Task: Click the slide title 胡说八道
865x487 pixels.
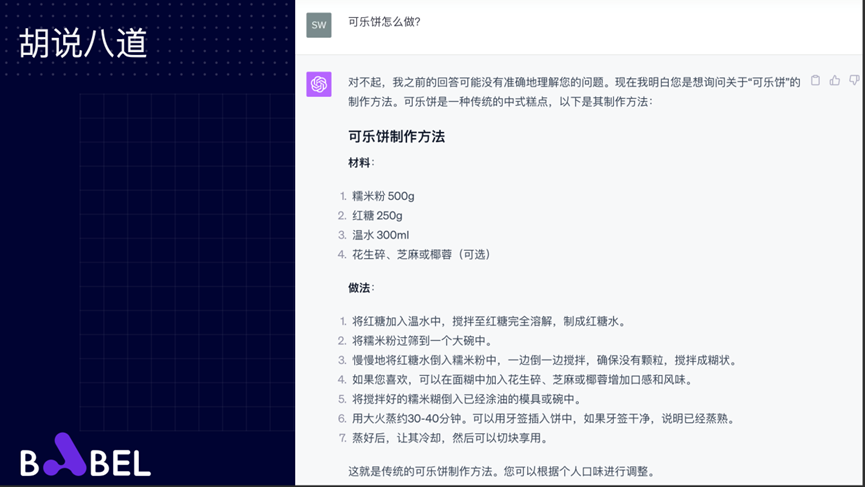Action: tap(83, 44)
